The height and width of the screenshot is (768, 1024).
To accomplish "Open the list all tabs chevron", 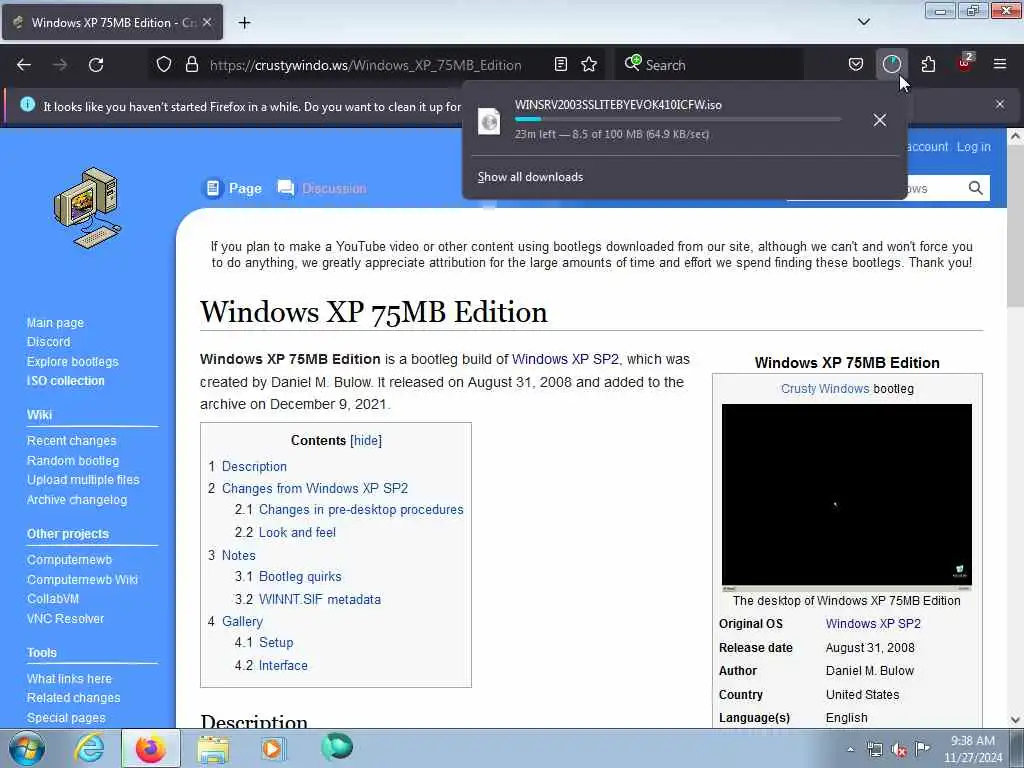I will (x=863, y=22).
